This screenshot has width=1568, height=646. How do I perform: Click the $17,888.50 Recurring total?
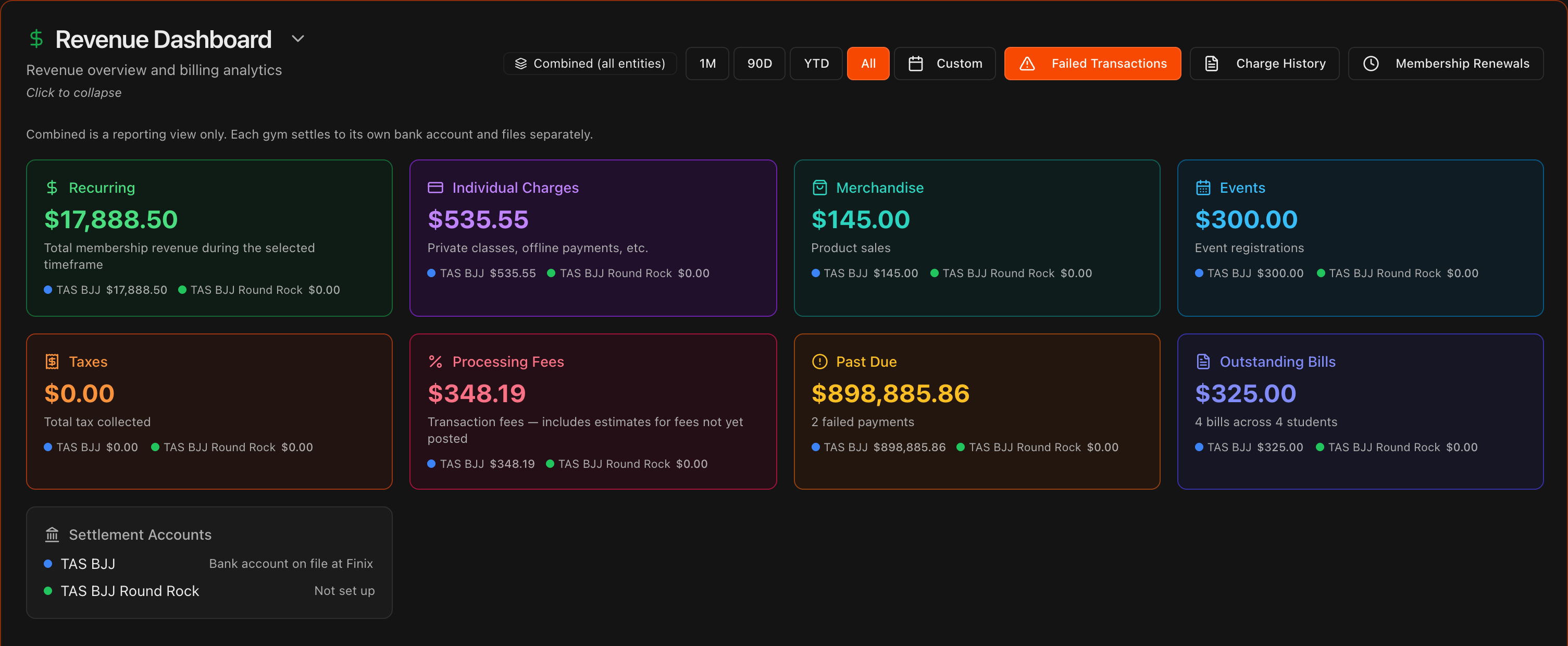coord(111,220)
